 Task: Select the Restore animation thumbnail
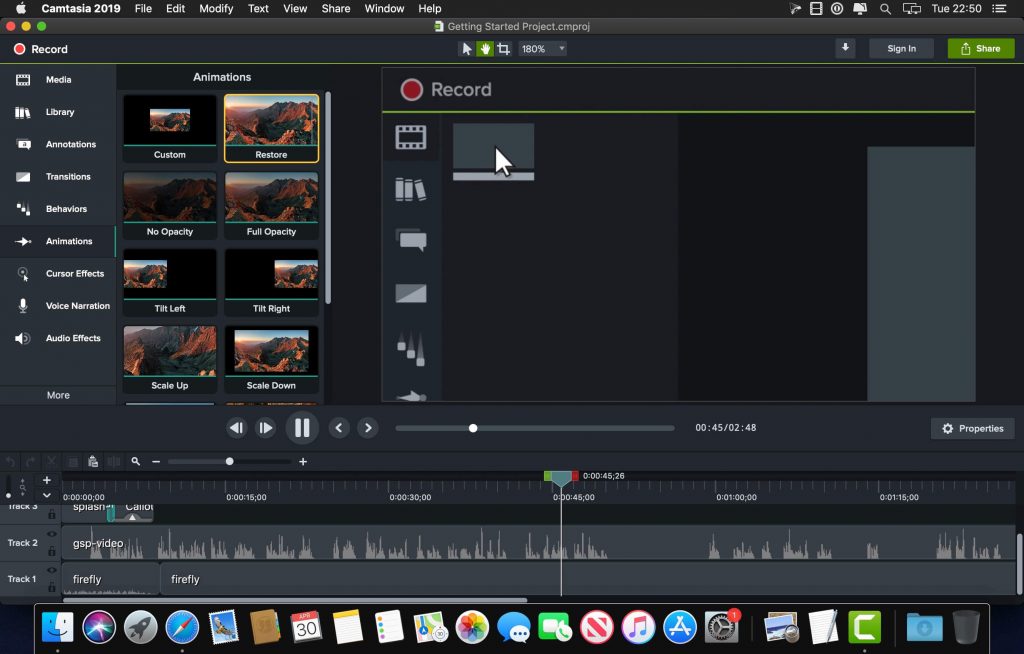271,127
